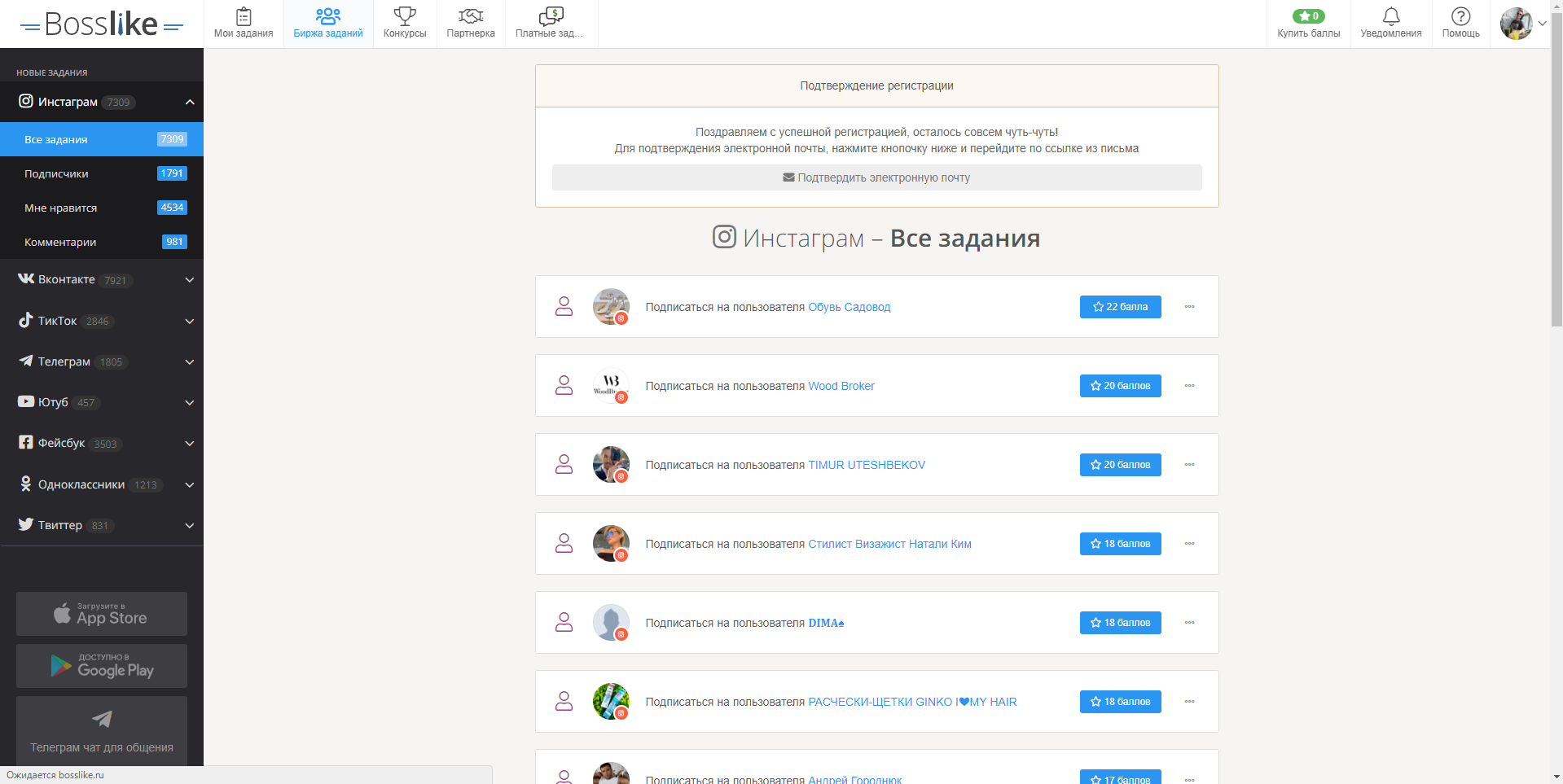Open more options for GINKO task
This screenshot has width=1563, height=784.
(1189, 702)
